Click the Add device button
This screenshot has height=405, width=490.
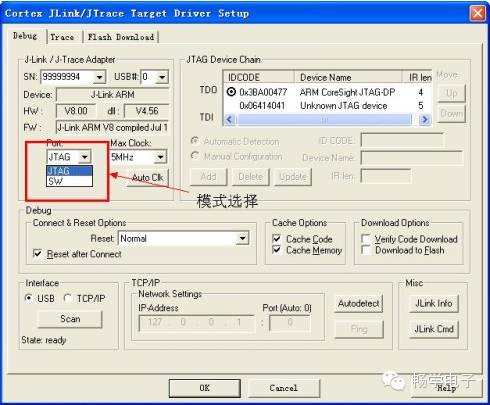pos(209,177)
